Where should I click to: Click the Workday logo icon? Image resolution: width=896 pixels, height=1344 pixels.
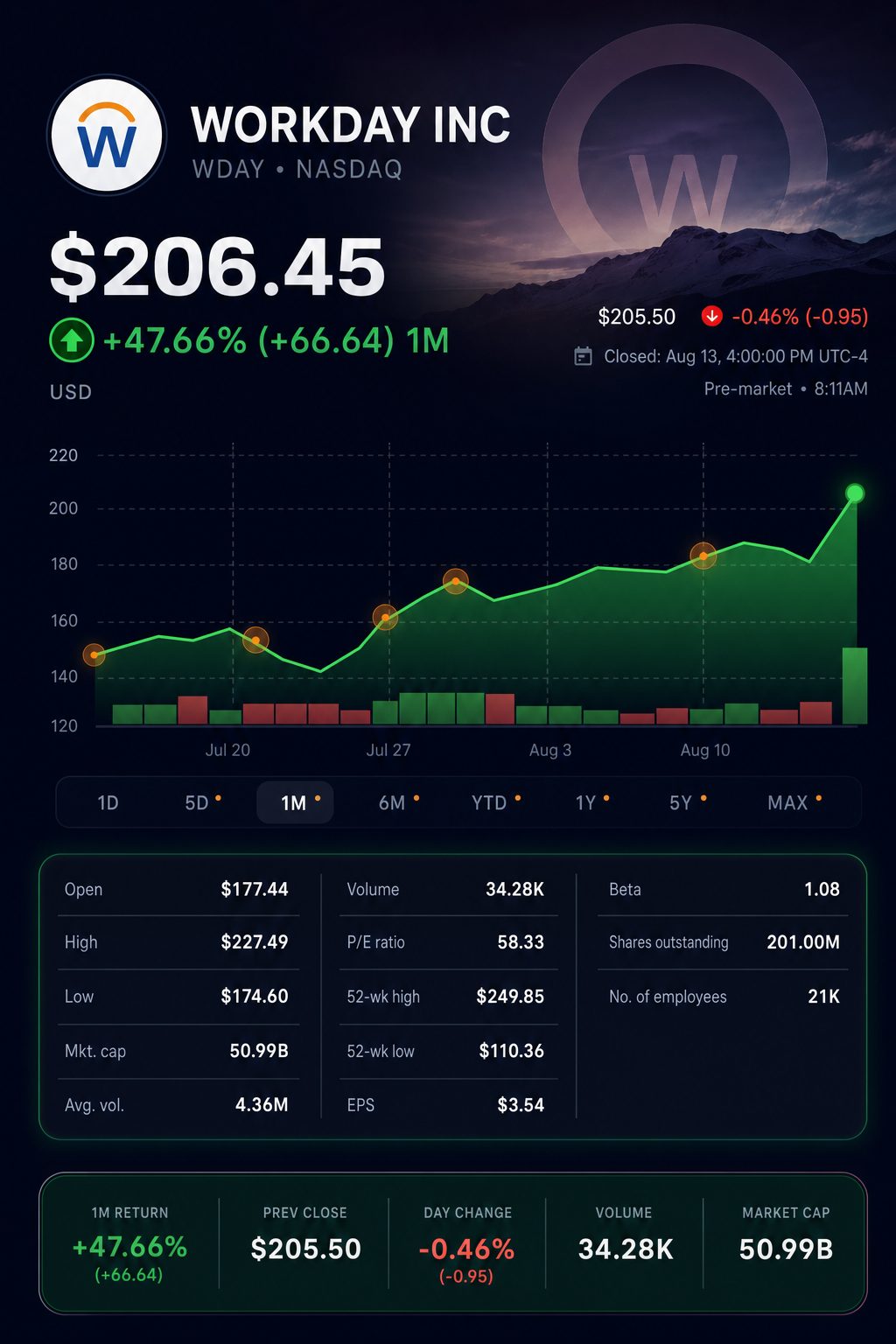tap(107, 136)
